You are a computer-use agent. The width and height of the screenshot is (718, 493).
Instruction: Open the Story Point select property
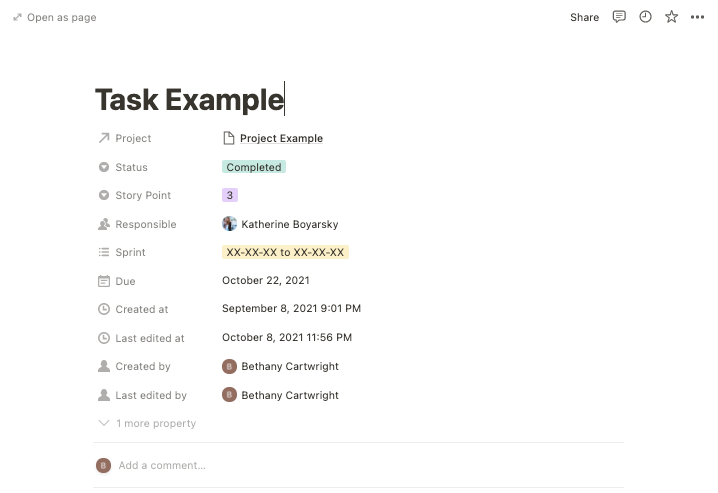point(142,195)
